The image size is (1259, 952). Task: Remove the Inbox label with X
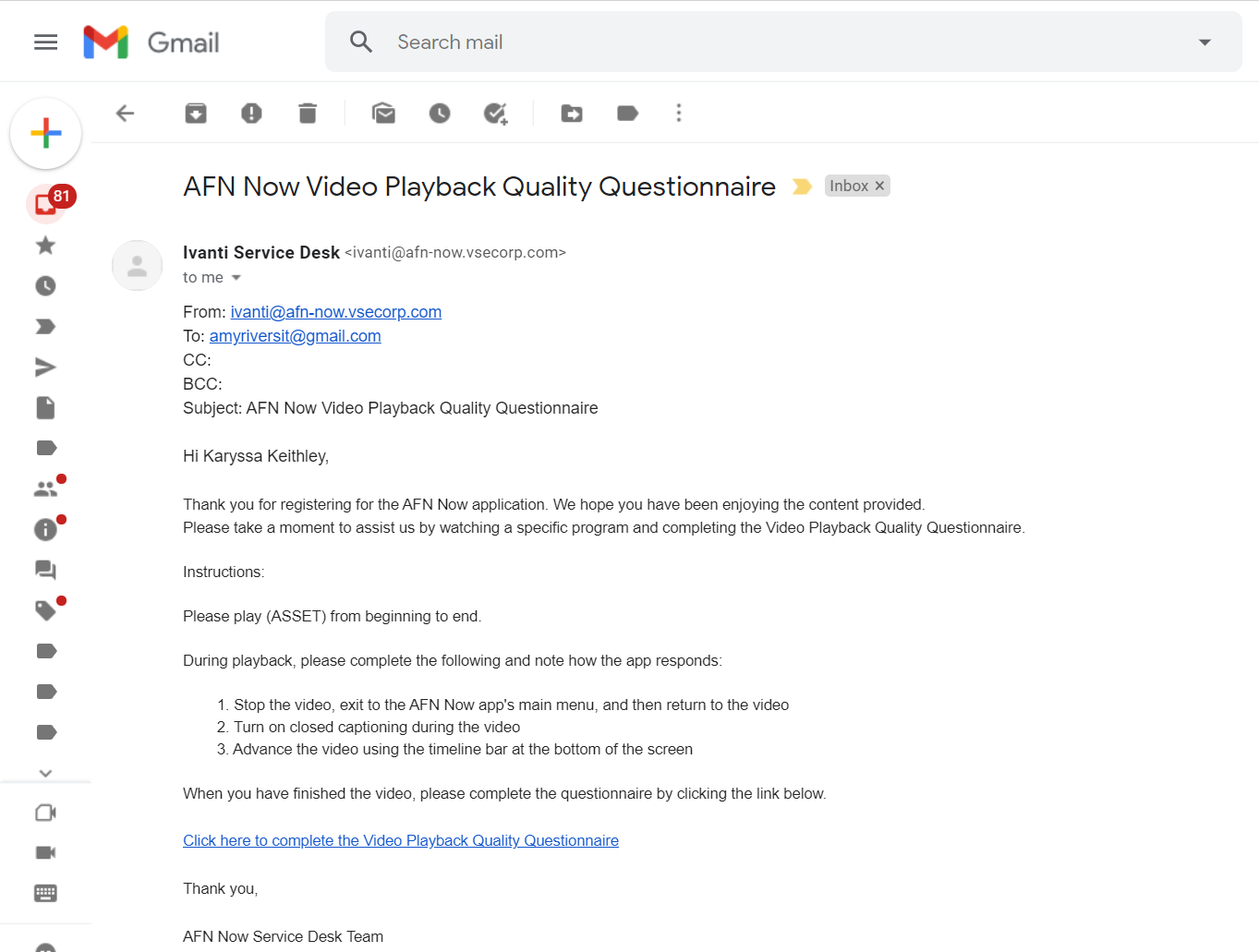879,186
